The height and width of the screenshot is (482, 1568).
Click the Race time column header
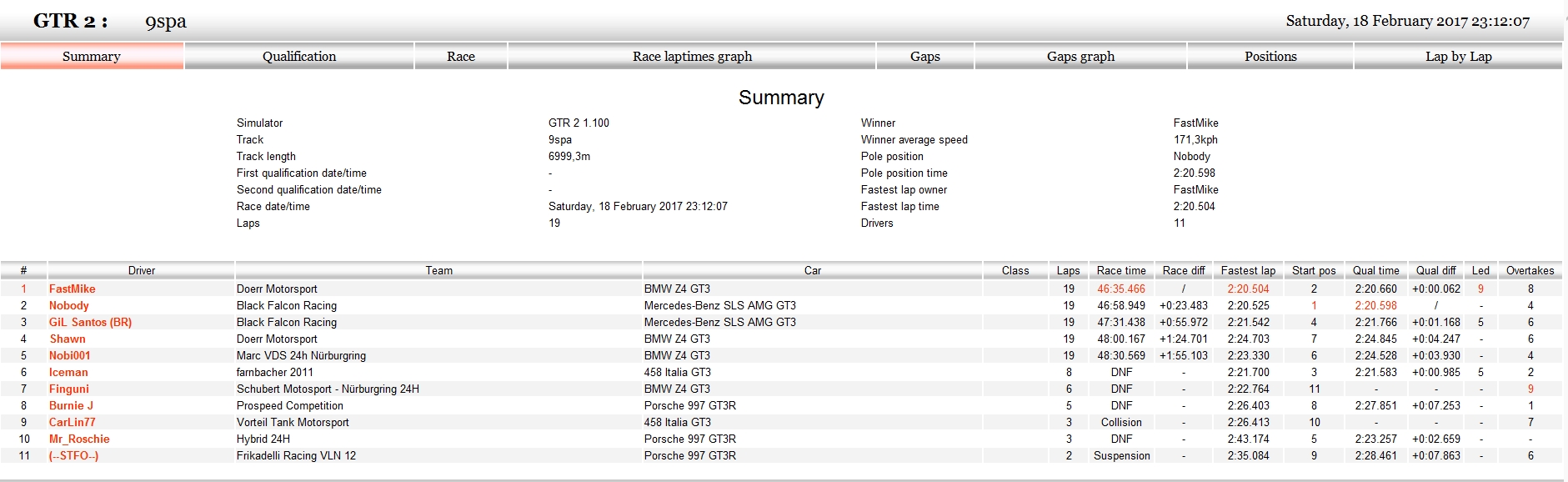1121,271
